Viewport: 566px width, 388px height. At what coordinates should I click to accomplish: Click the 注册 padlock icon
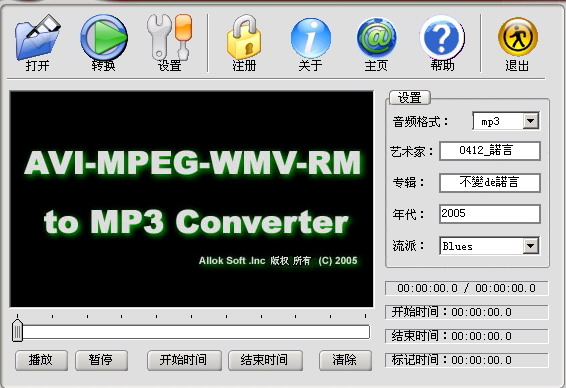[x=244, y=38]
